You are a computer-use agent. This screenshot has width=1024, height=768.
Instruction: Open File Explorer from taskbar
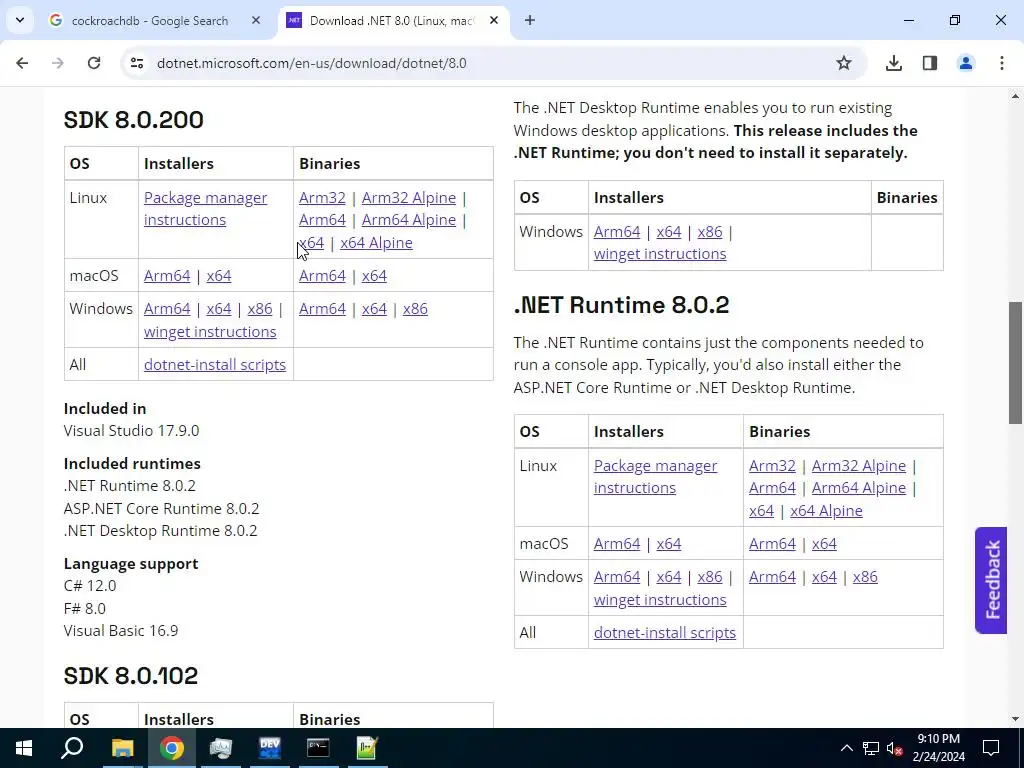pyautogui.click(x=122, y=748)
